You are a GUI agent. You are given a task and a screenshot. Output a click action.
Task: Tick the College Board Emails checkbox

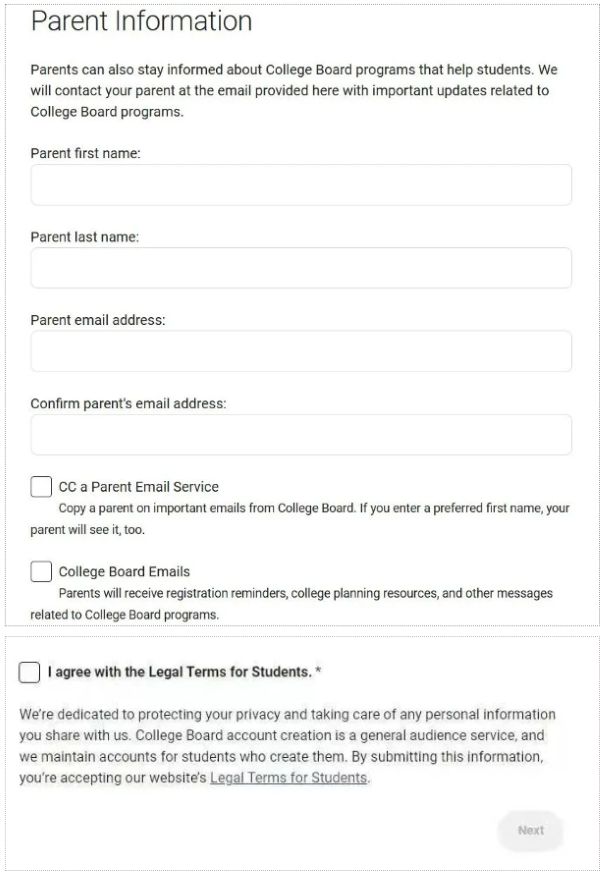(x=41, y=572)
